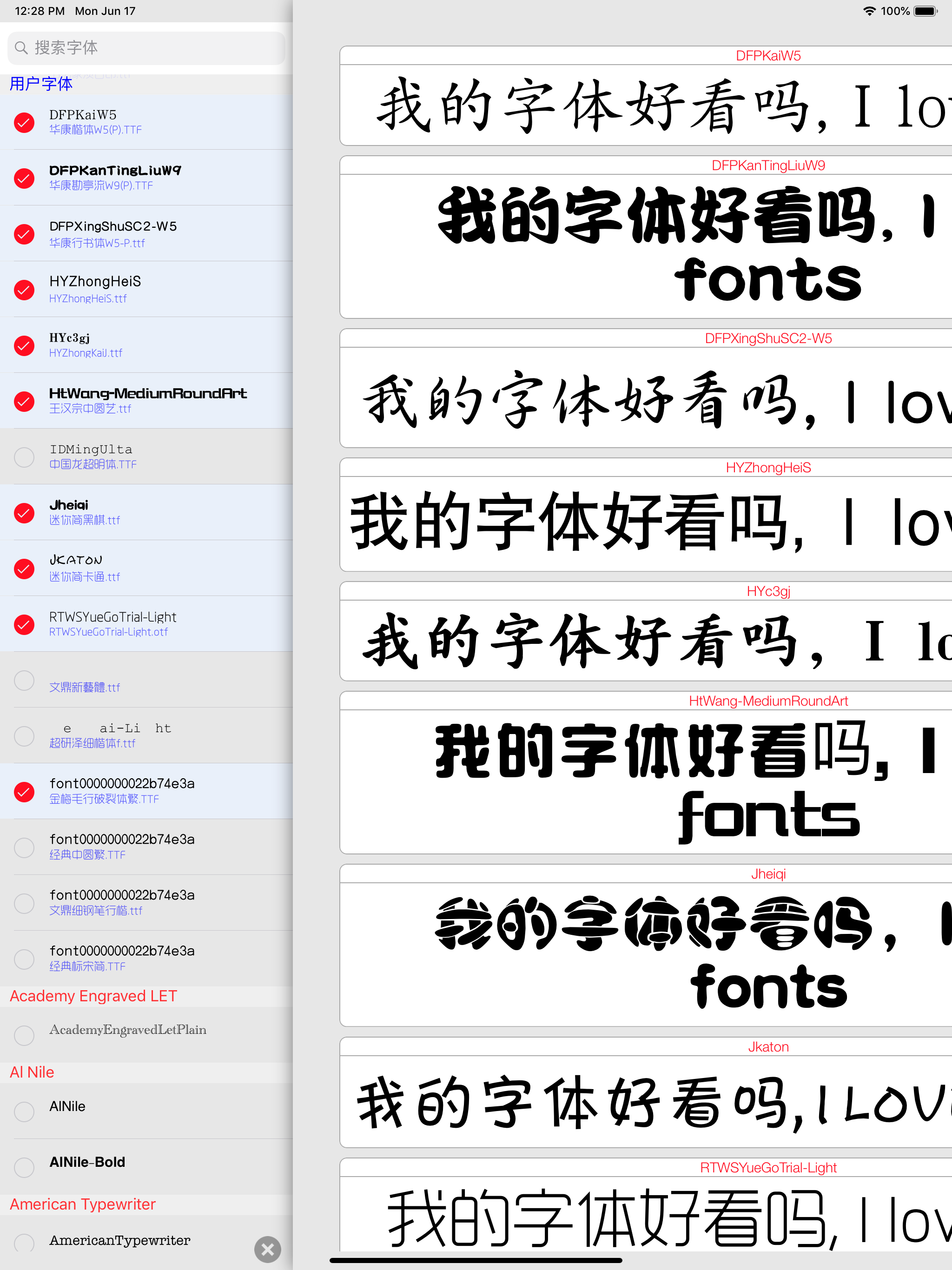Open the Jheiqi preview card
This screenshot has height=1270, width=952.
(646, 945)
